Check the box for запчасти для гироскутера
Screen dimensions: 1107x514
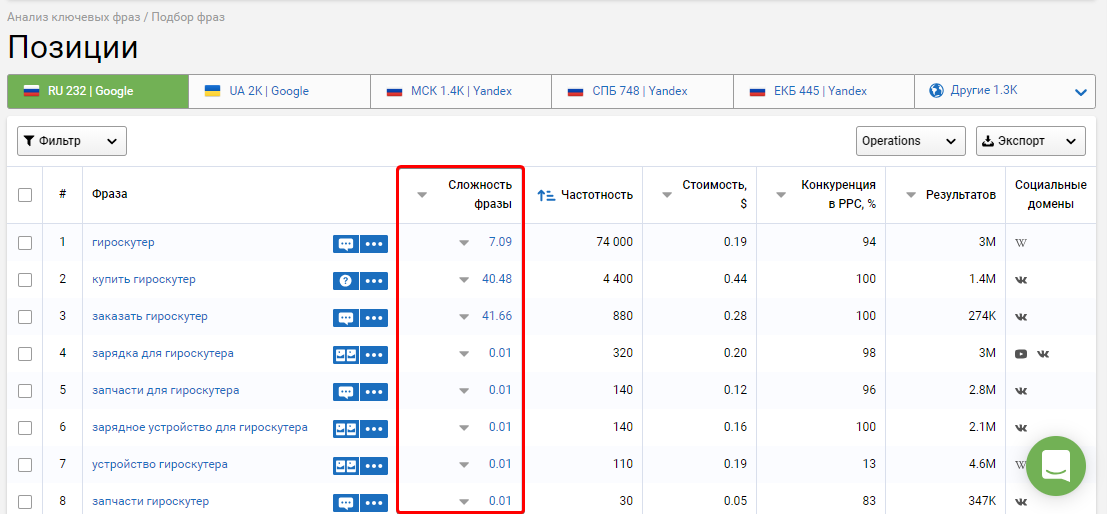25,390
